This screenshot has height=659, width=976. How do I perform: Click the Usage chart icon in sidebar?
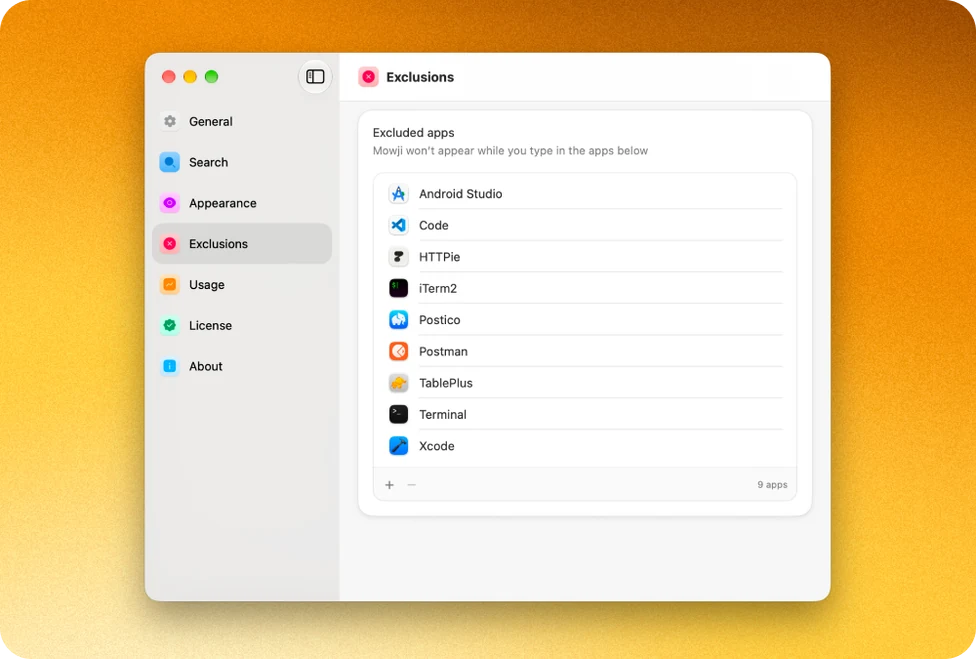pos(170,284)
